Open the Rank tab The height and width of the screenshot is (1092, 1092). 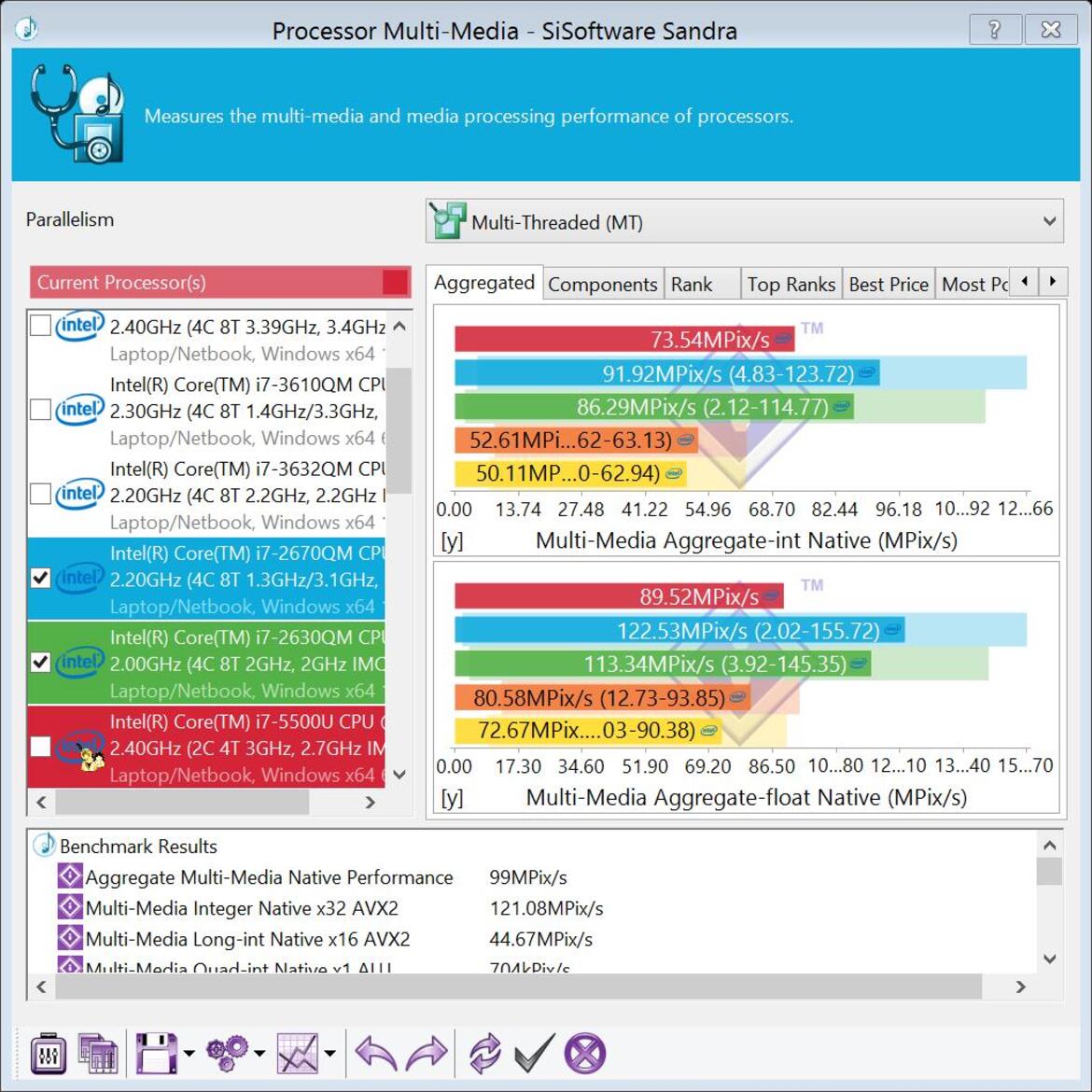[x=702, y=284]
